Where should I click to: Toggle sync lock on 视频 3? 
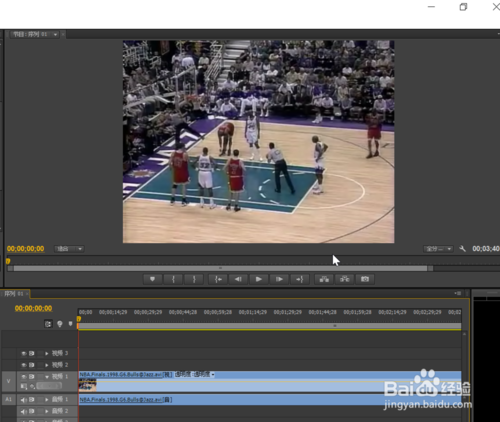click(x=32, y=353)
